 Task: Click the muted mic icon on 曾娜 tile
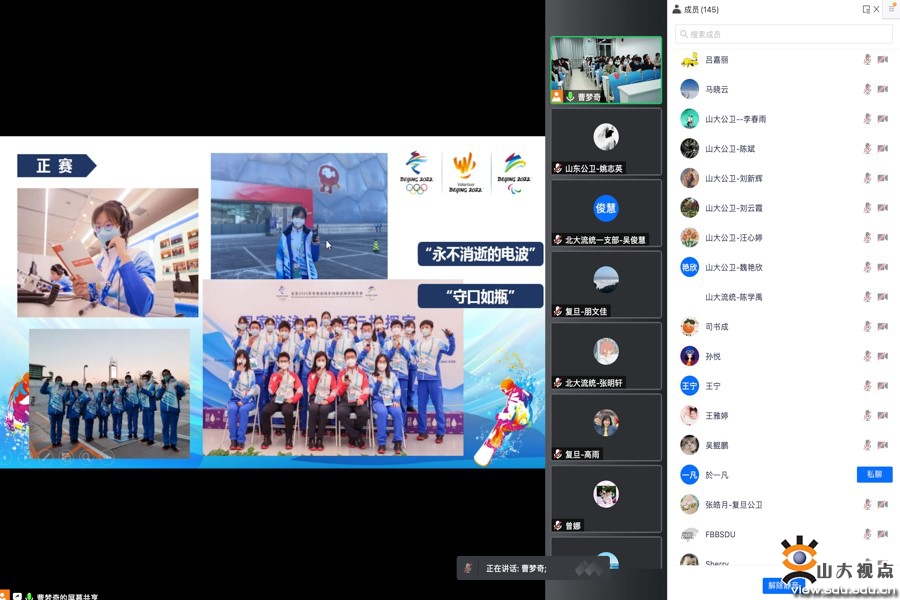point(558,526)
